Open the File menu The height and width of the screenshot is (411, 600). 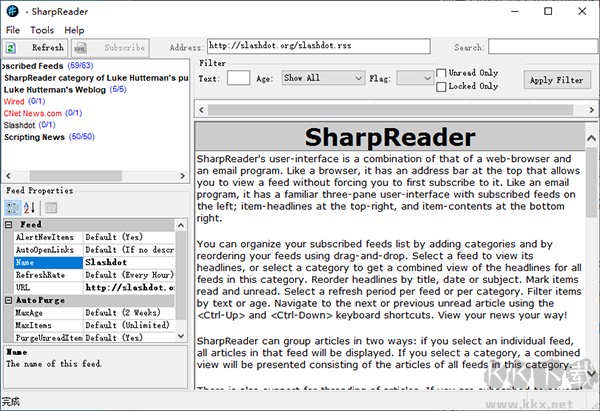pos(13,30)
